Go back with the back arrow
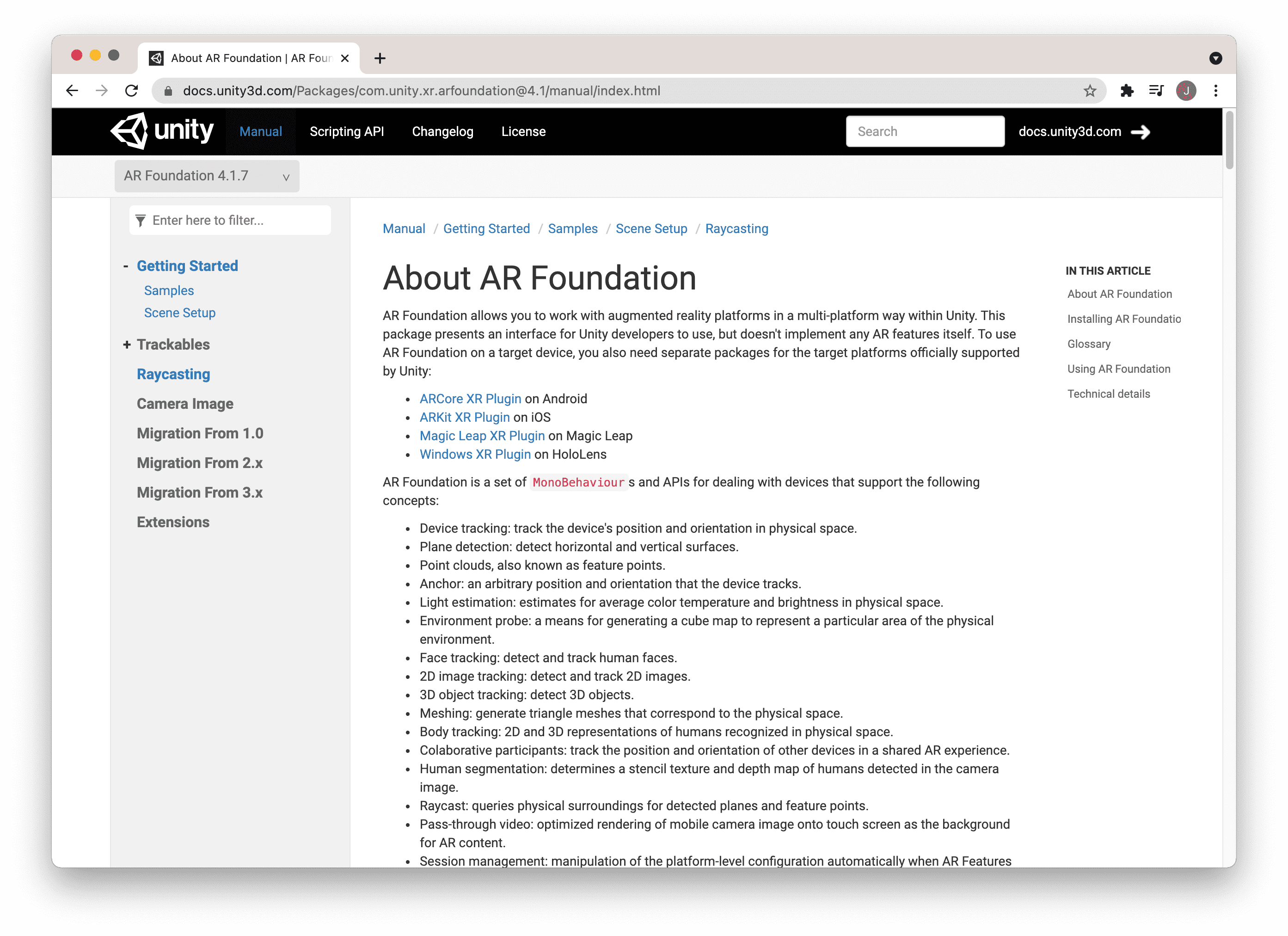 click(72, 91)
